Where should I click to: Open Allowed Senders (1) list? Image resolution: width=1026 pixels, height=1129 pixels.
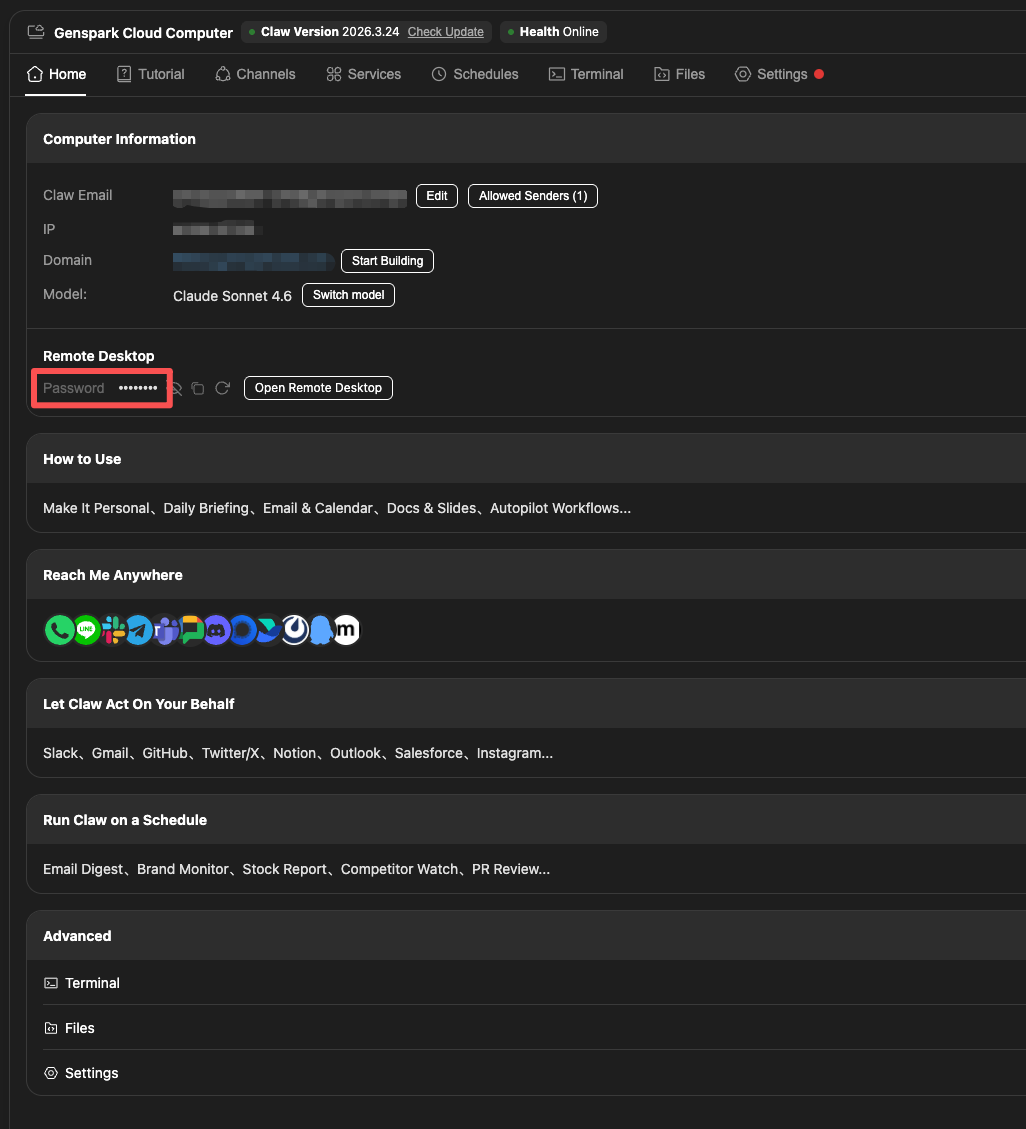533,196
